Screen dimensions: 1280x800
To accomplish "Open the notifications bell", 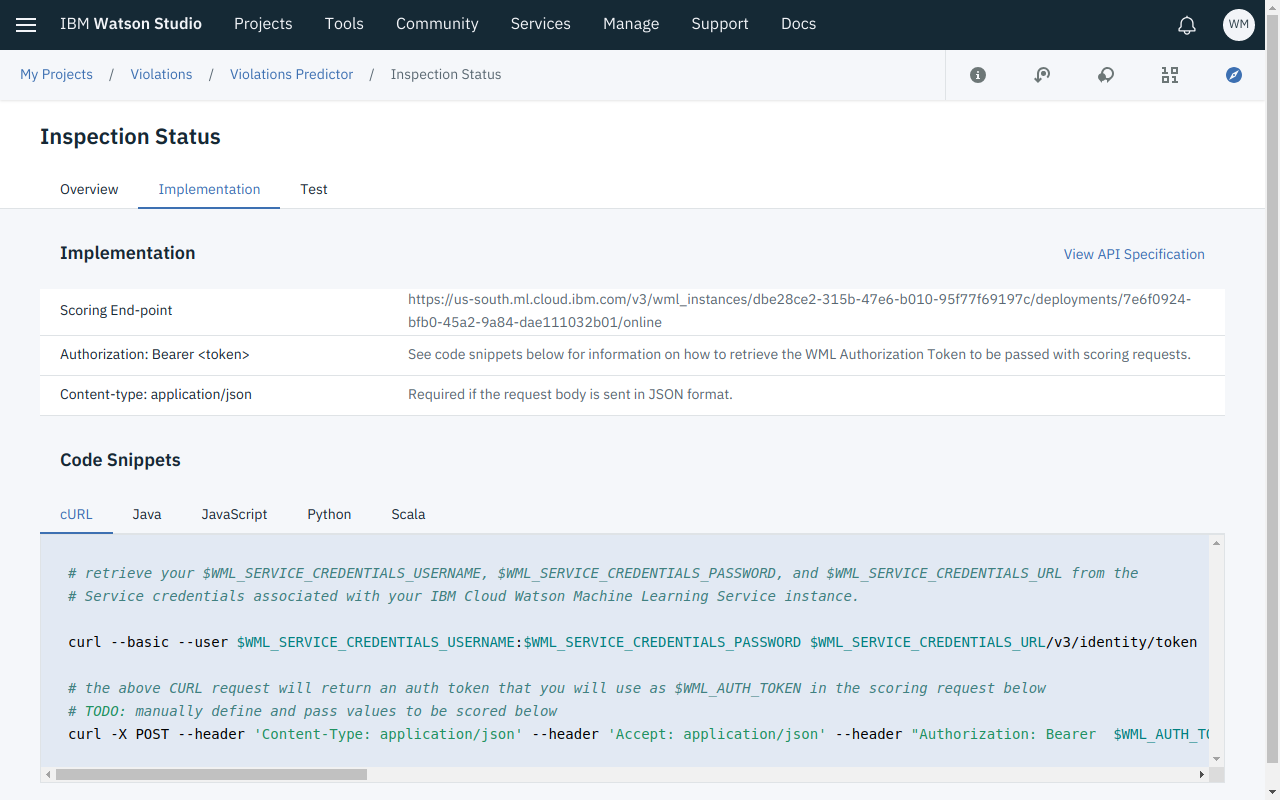I will point(1187,25).
